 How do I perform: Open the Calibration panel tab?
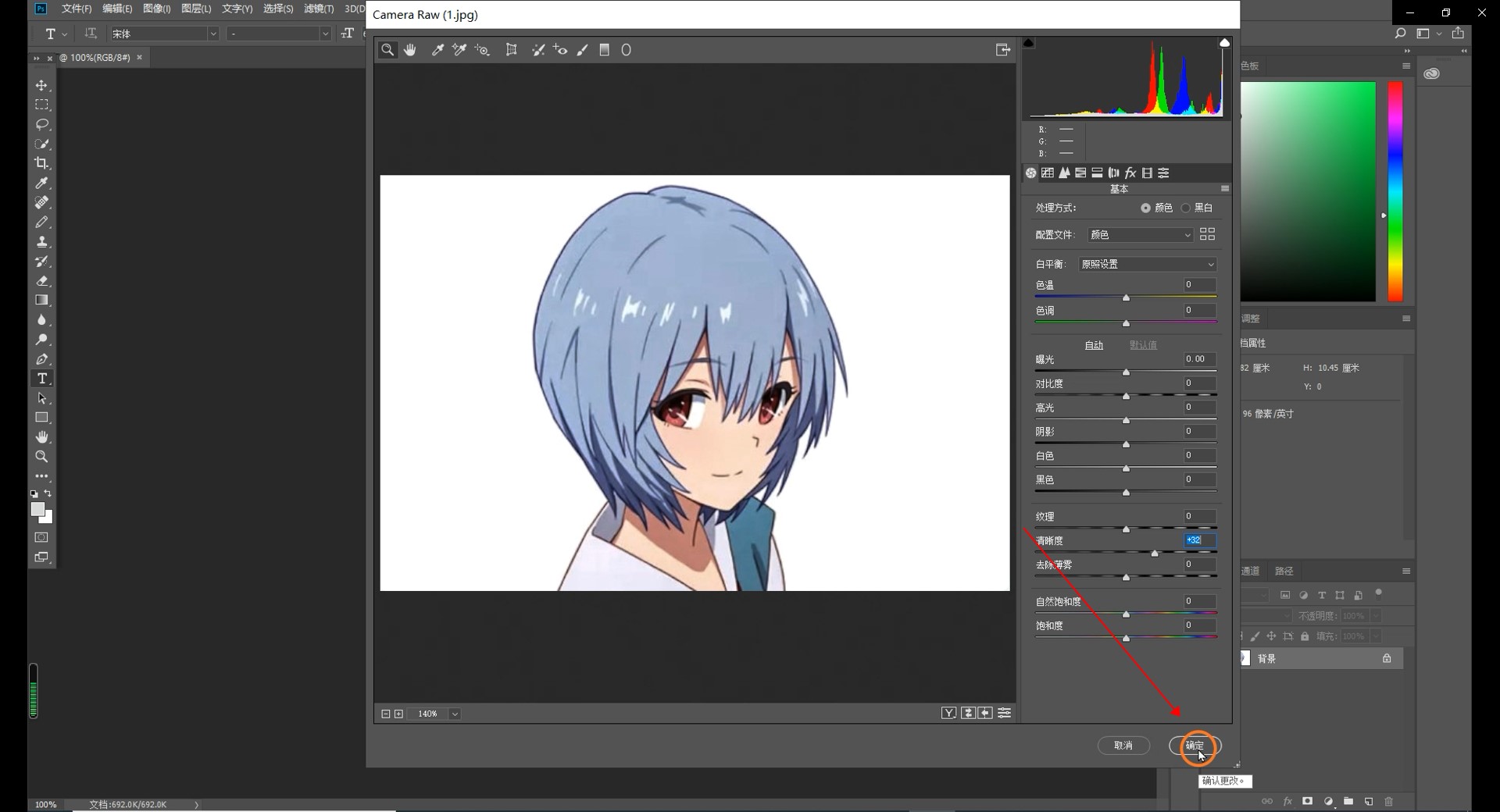pyautogui.click(x=1147, y=173)
